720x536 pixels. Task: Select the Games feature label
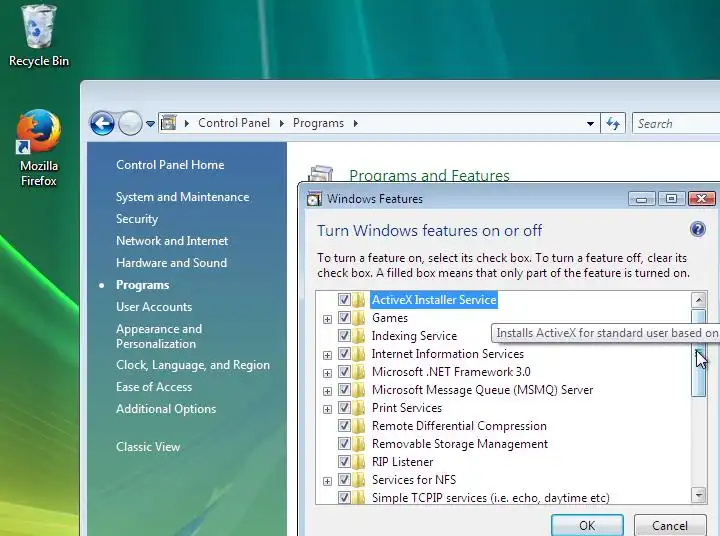pyautogui.click(x=390, y=317)
